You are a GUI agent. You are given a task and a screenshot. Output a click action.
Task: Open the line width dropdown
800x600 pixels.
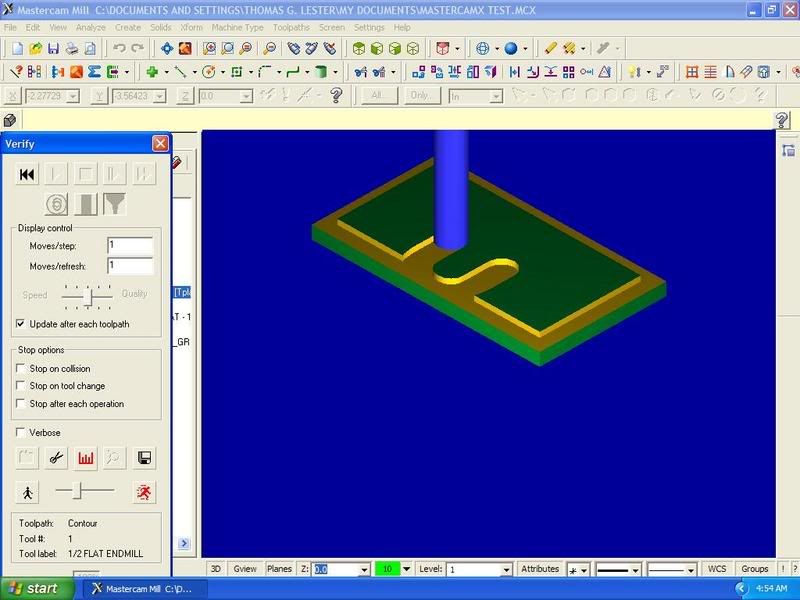690,570
